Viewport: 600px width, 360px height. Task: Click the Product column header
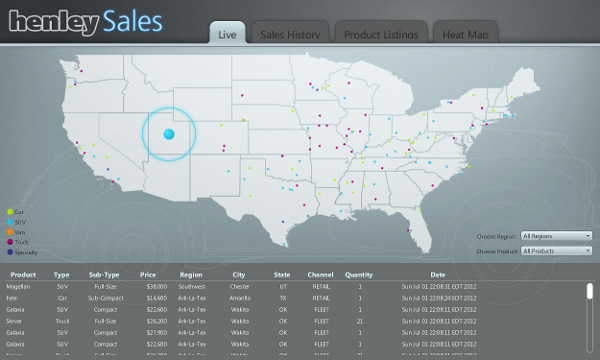23,275
